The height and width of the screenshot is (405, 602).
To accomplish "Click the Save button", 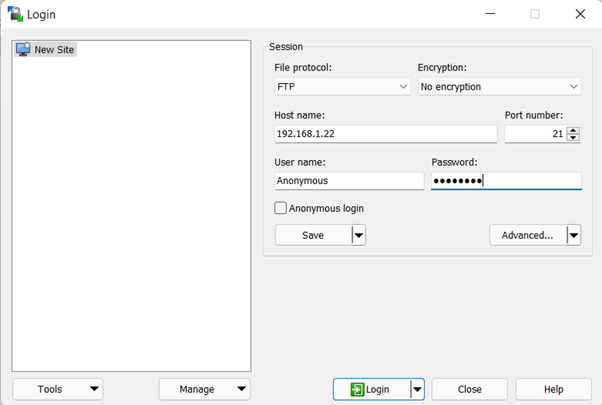I will (313, 235).
